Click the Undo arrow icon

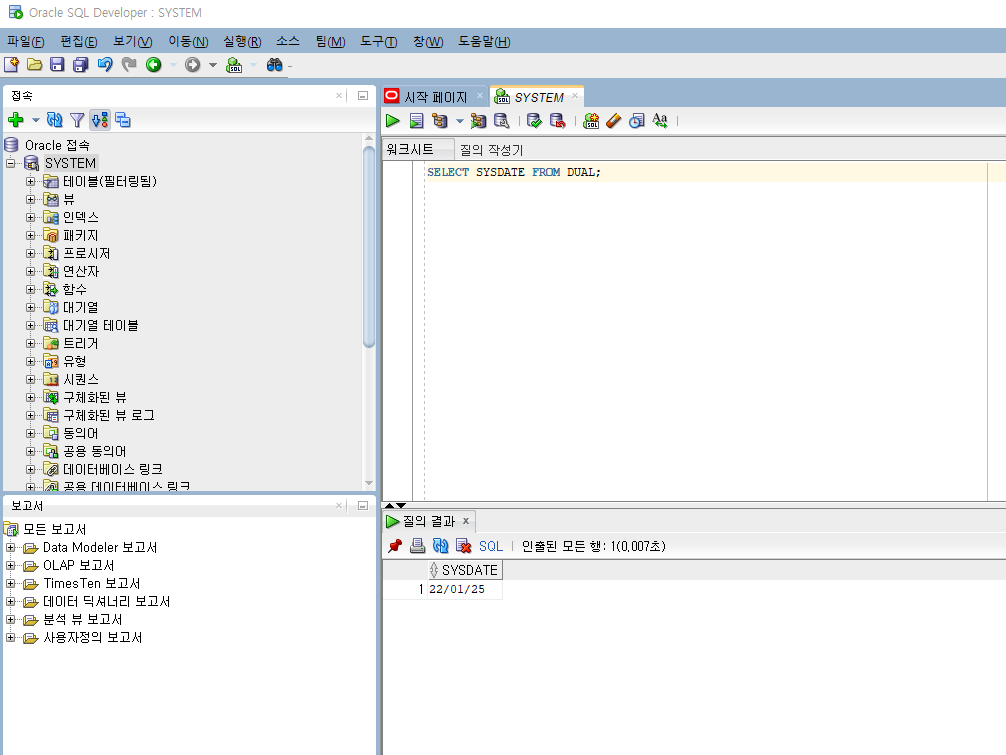tap(105, 65)
